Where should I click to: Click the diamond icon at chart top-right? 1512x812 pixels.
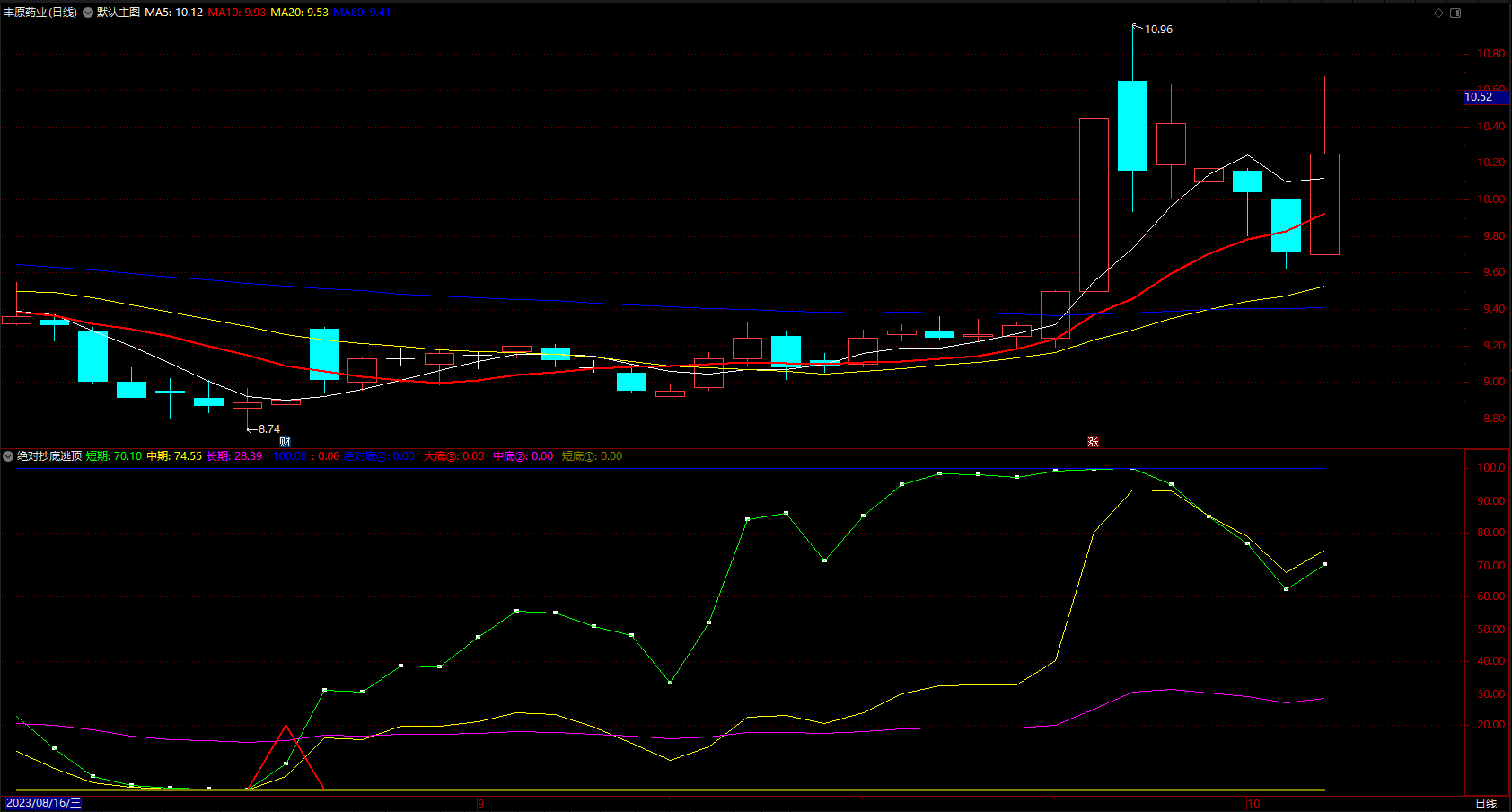1438,13
